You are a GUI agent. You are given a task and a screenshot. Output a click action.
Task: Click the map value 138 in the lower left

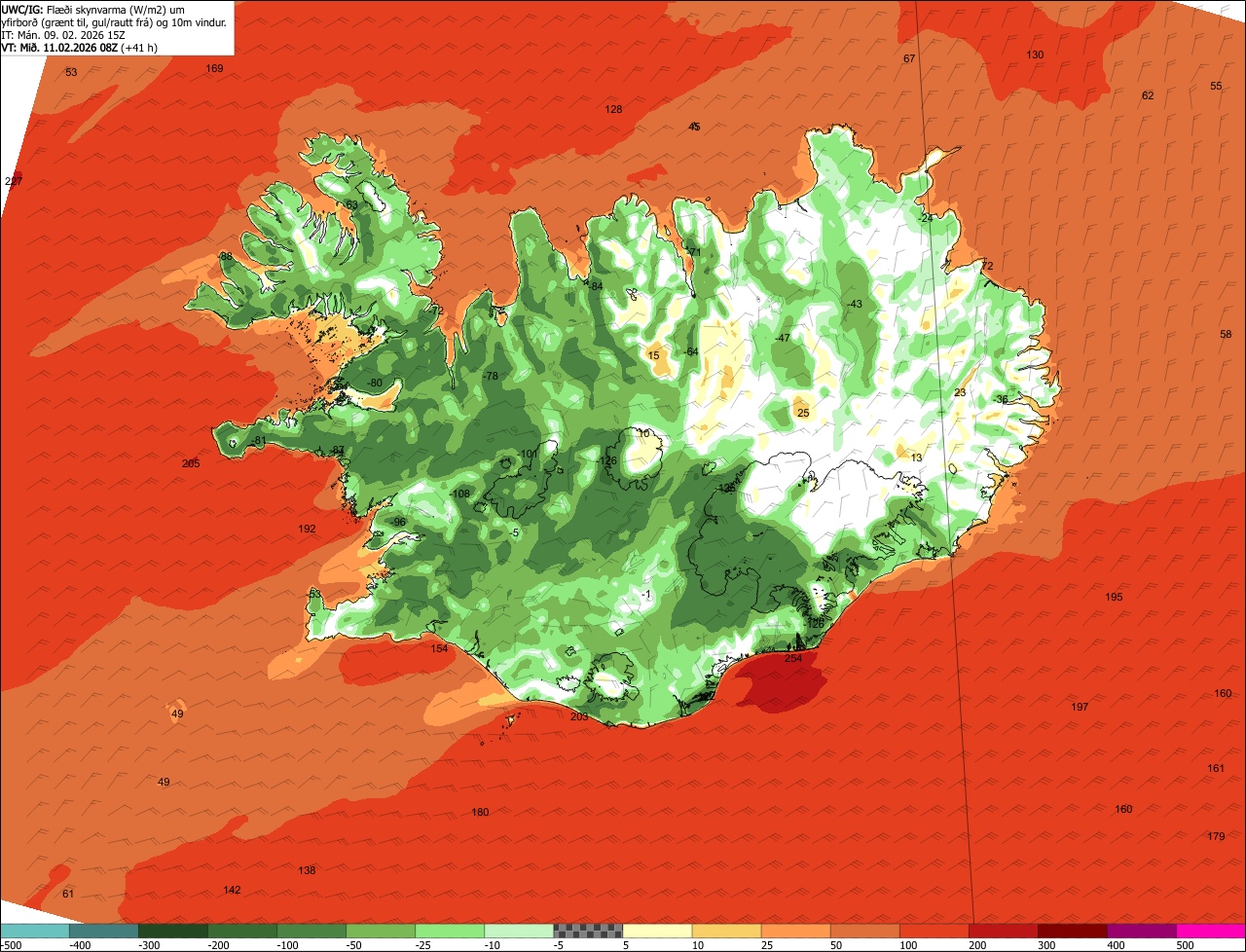pyautogui.click(x=307, y=870)
